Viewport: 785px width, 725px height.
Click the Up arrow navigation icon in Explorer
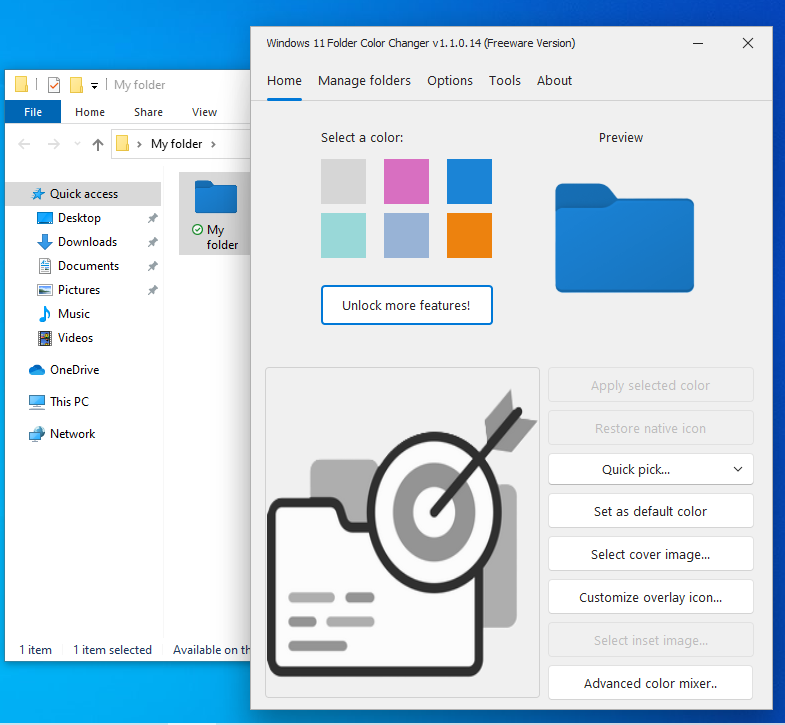click(97, 144)
